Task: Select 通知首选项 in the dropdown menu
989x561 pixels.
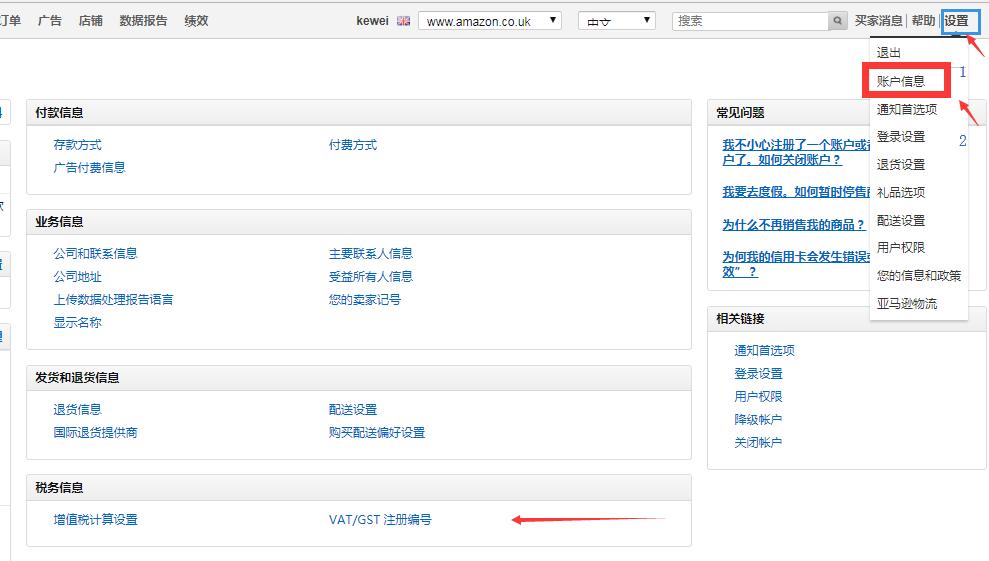Action: (x=907, y=109)
